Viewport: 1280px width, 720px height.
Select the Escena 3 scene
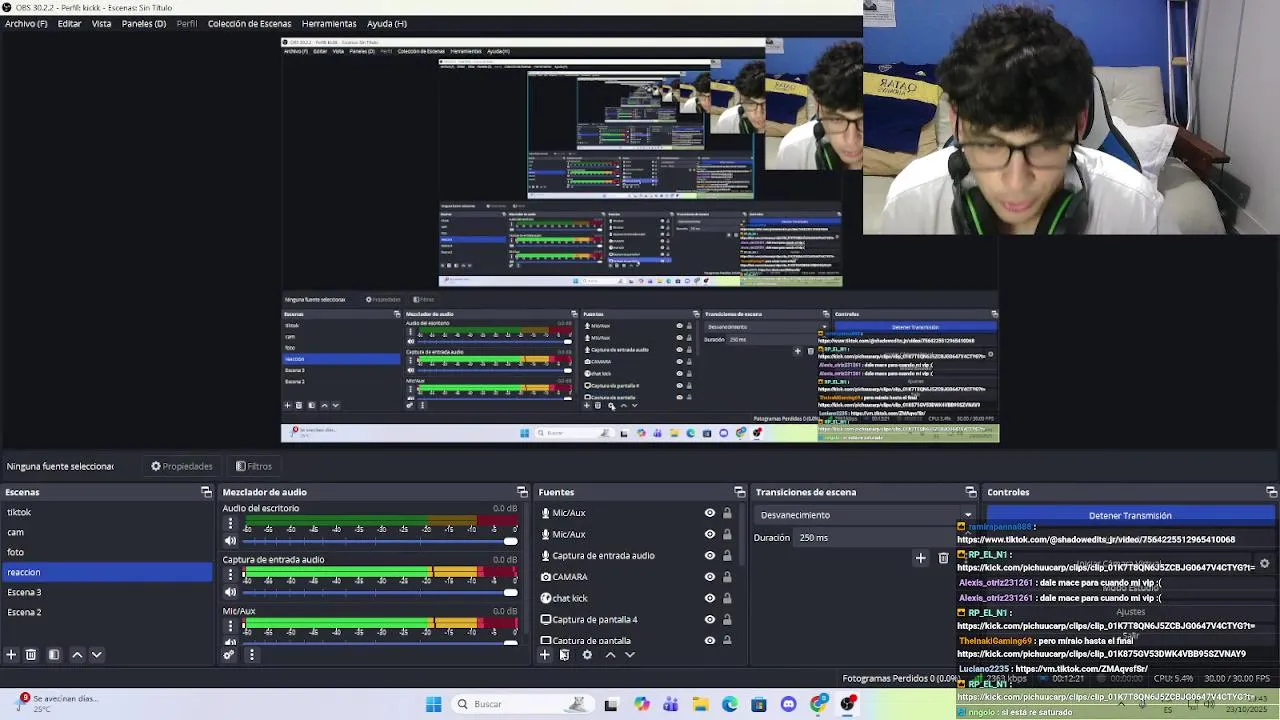pos(107,592)
